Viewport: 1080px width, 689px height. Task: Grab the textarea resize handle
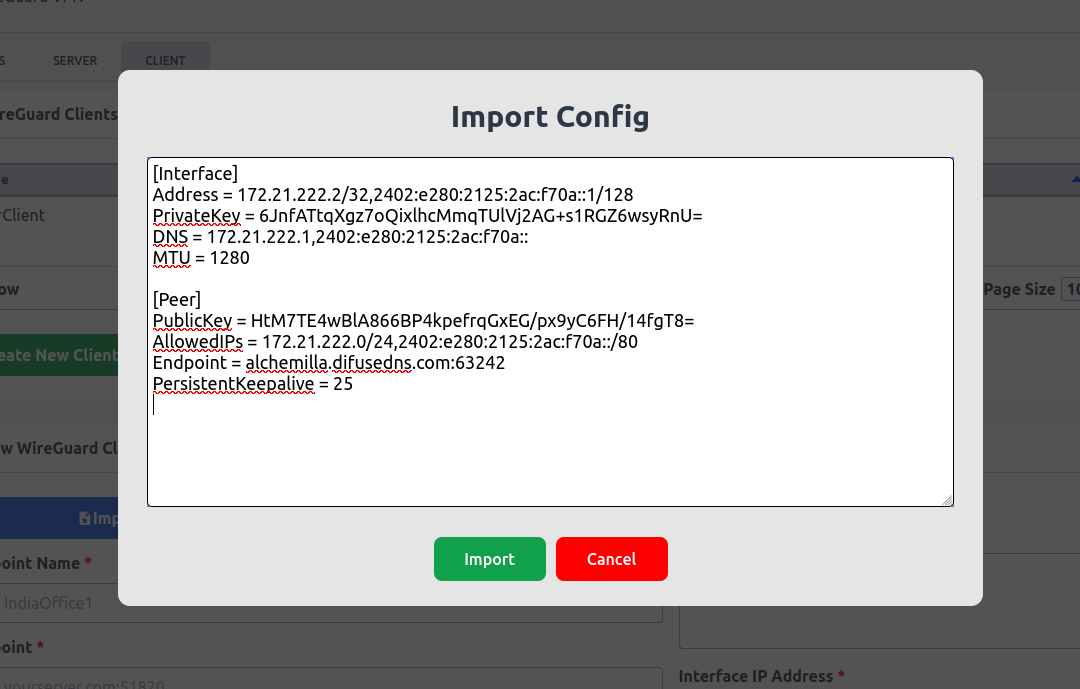click(x=946, y=499)
